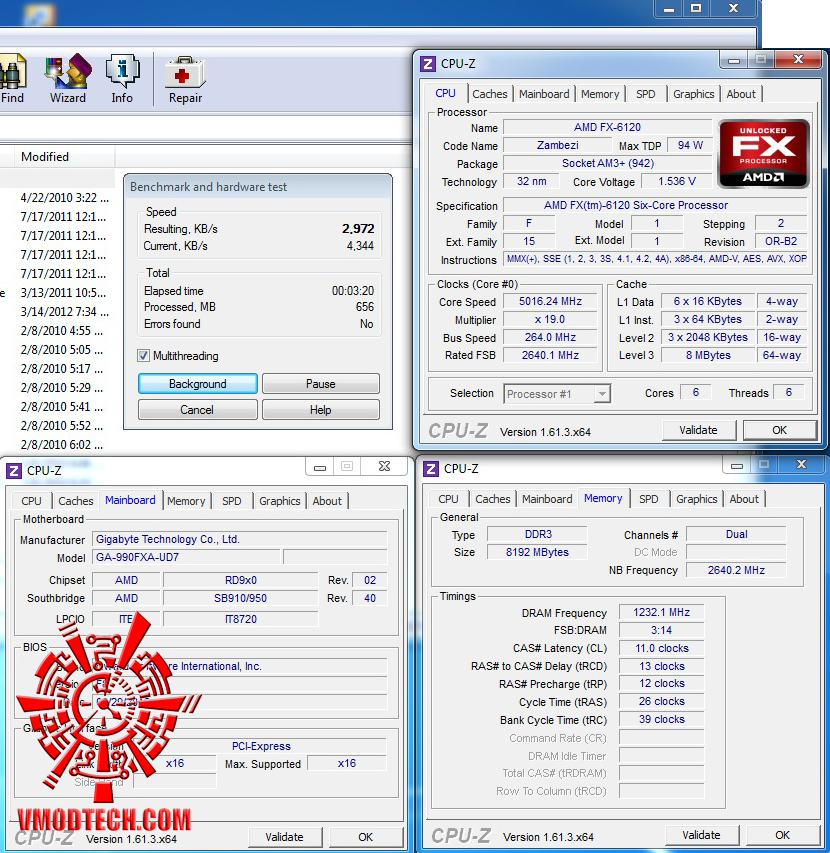Click the SB910/950 southbridge value
This screenshot has width=830, height=853.
tap(240, 598)
